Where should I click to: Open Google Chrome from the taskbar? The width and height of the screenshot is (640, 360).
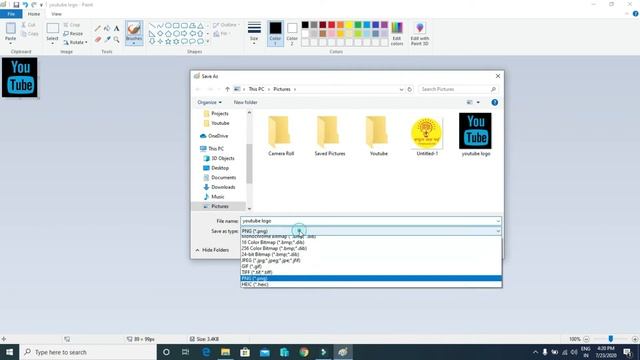pos(304,352)
